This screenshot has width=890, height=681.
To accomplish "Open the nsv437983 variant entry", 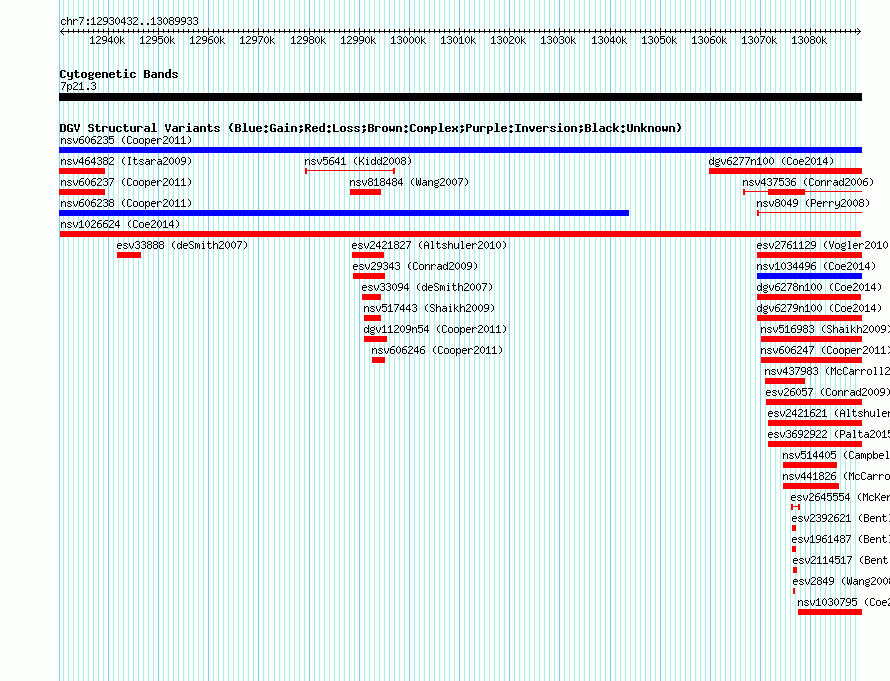I will click(827, 371).
